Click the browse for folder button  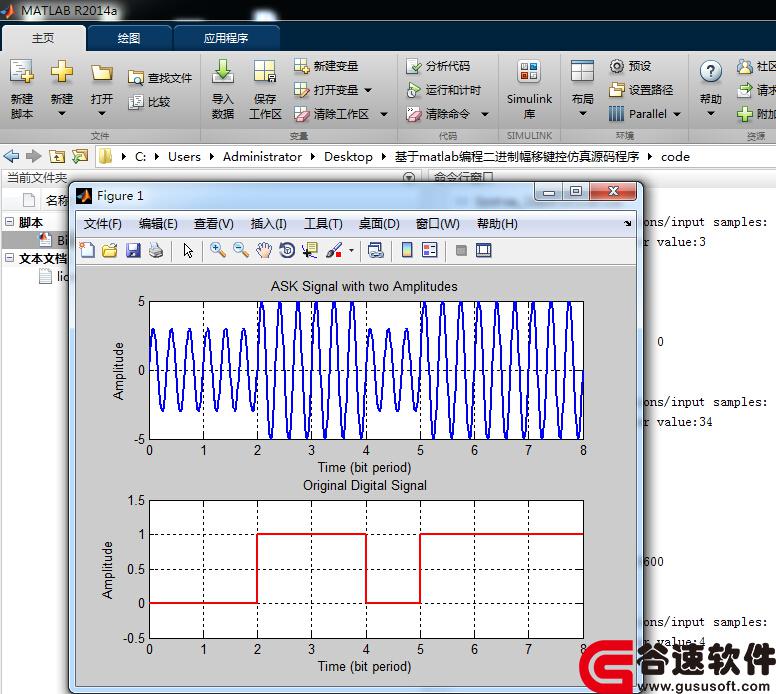tap(79, 156)
